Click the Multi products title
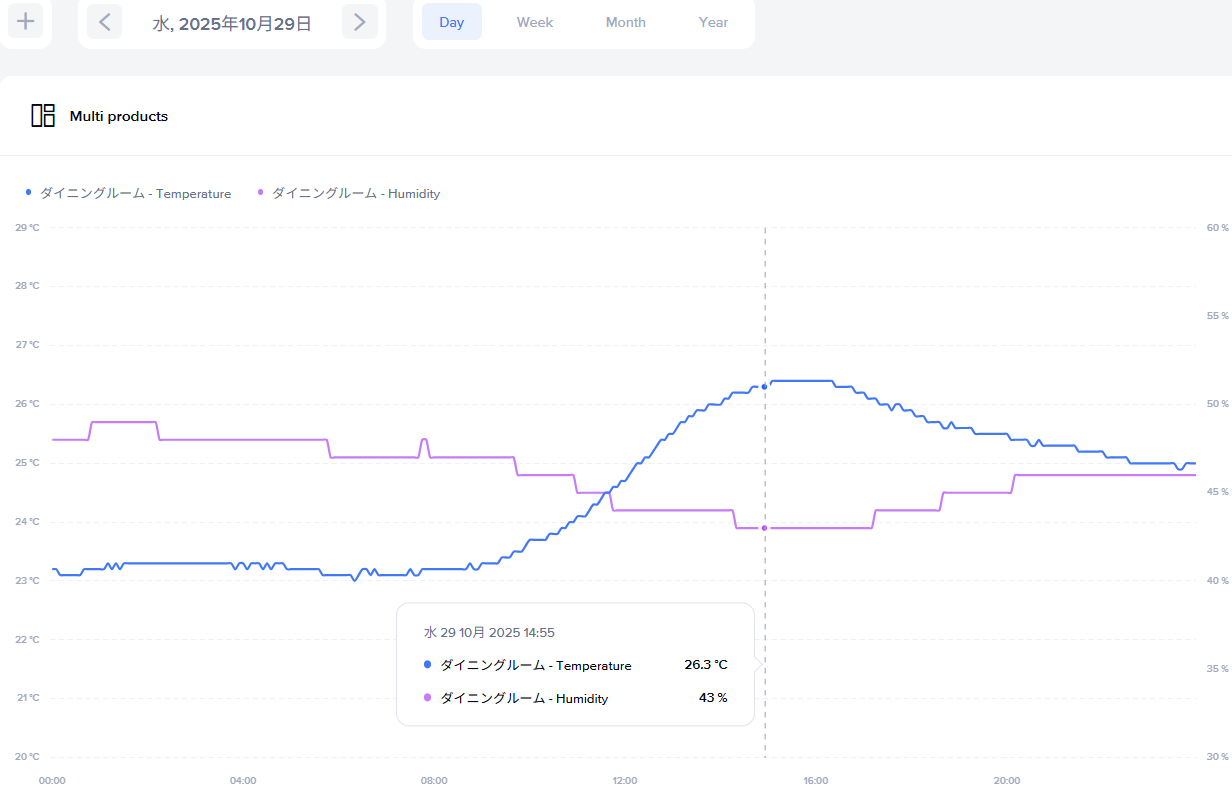 (119, 116)
